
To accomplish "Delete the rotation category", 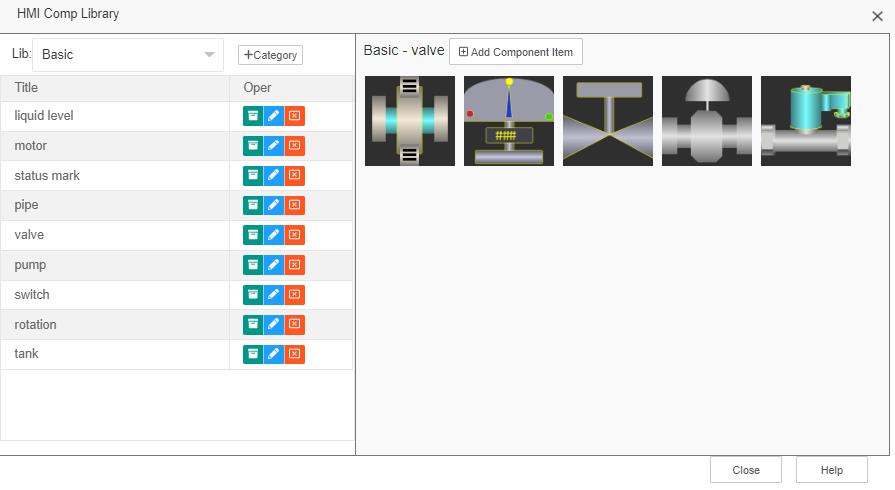I will (x=295, y=324).
